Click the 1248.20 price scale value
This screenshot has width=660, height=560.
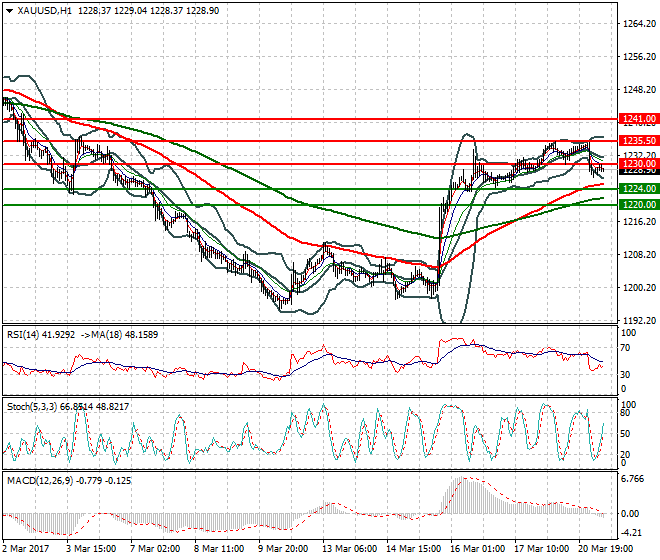pos(639,90)
